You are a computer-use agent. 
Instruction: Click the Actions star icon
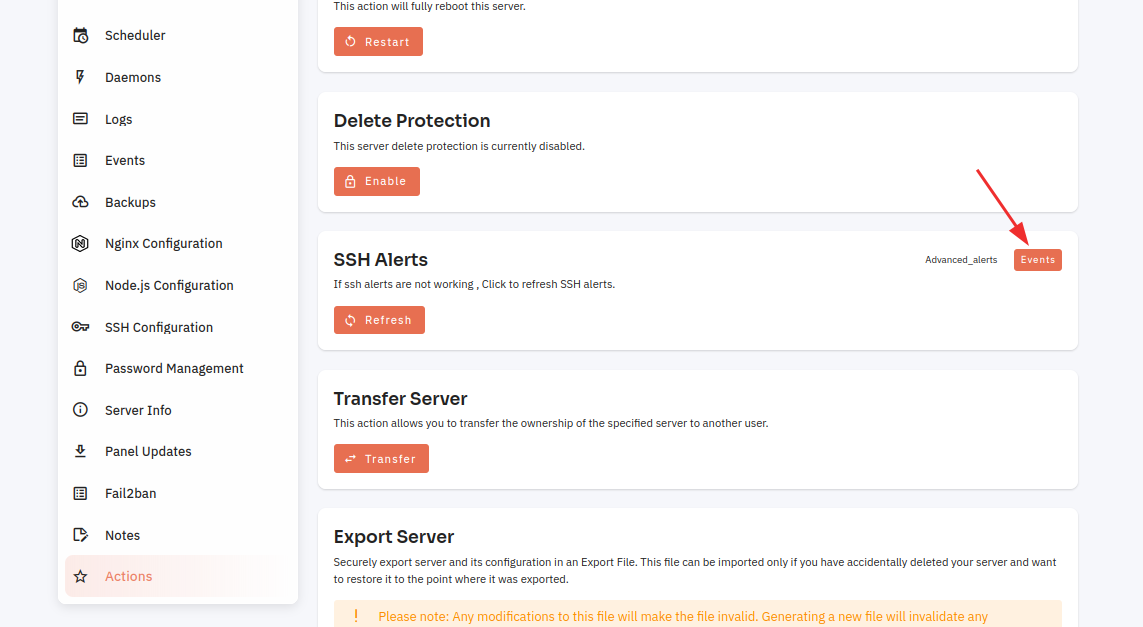pyautogui.click(x=80, y=577)
